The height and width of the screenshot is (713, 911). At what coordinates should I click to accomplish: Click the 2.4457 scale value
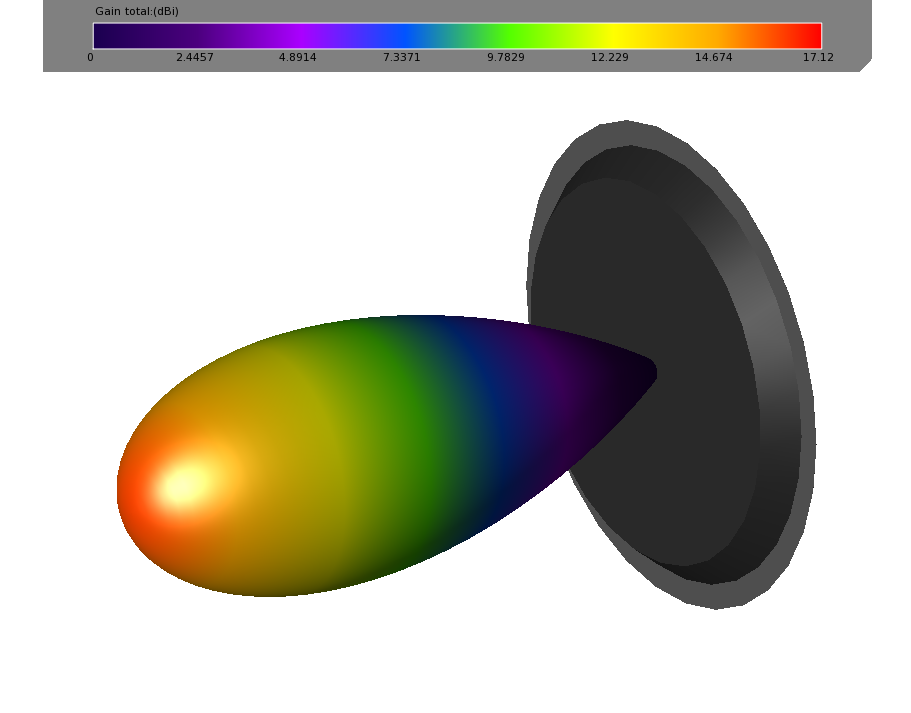[x=195, y=57]
